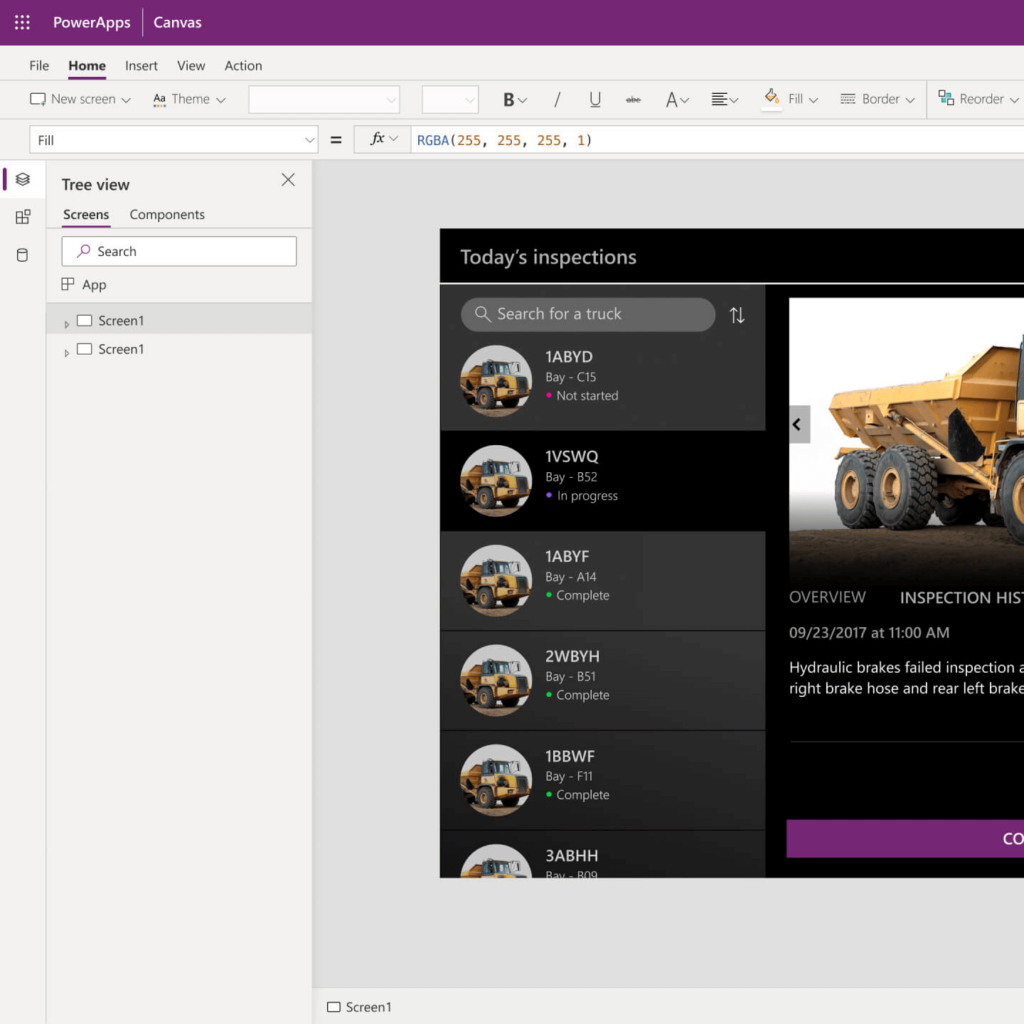Apply Italic formatting
This screenshot has width=1024, height=1024.
click(557, 99)
